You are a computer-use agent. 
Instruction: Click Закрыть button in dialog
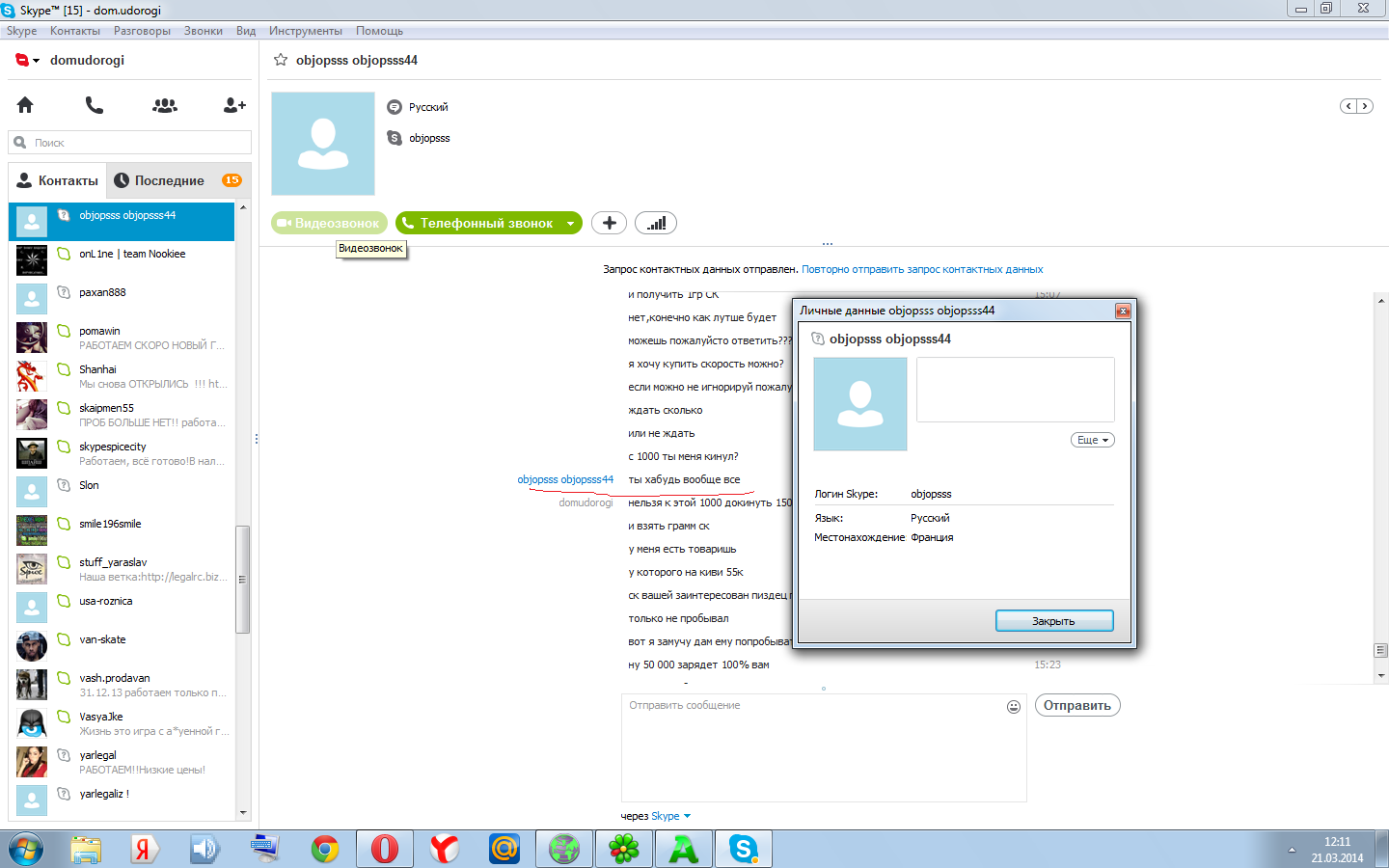point(1054,621)
